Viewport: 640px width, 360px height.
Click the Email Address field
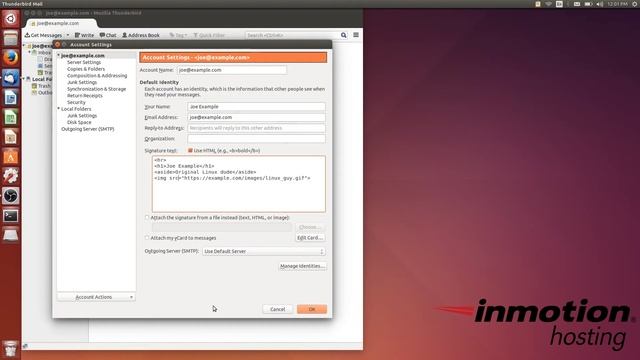coord(256,117)
